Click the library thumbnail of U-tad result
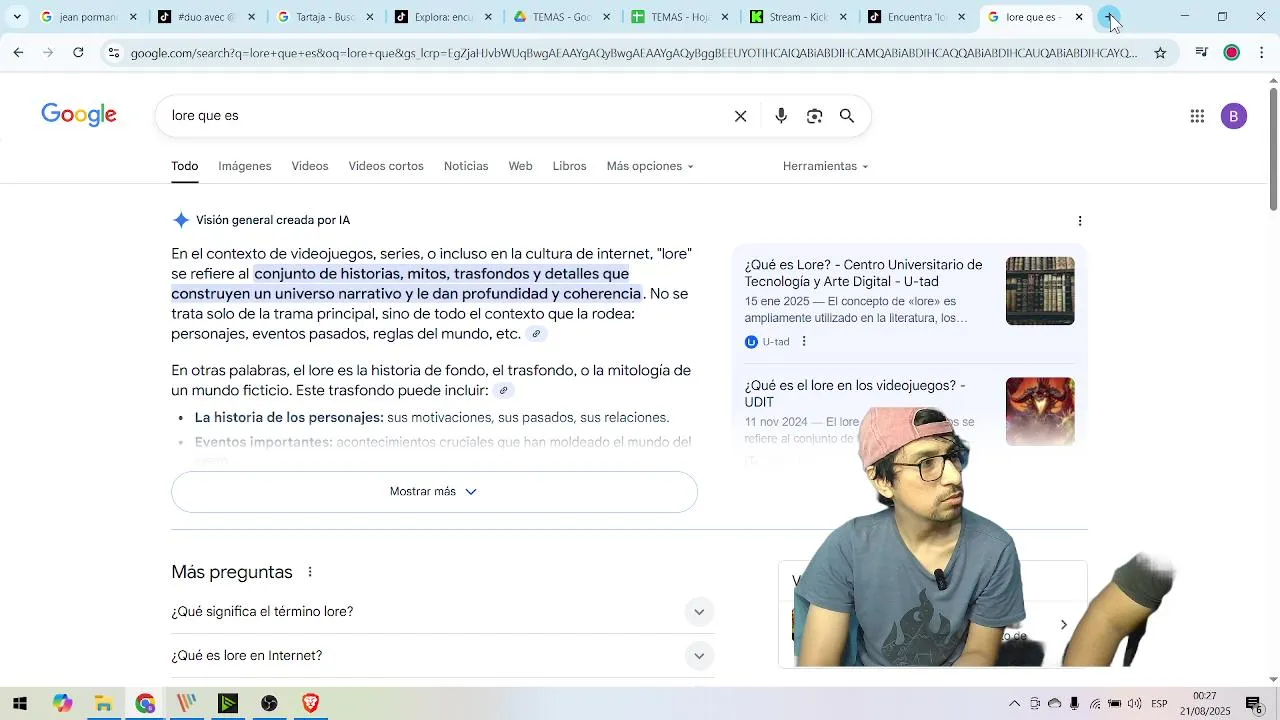The width and height of the screenshot is (1280, 720). tap(1040, 291)
